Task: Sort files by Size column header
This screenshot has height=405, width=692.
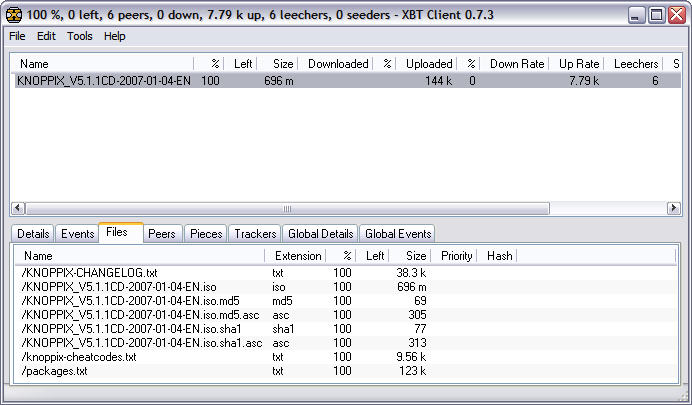Action: 410,256
